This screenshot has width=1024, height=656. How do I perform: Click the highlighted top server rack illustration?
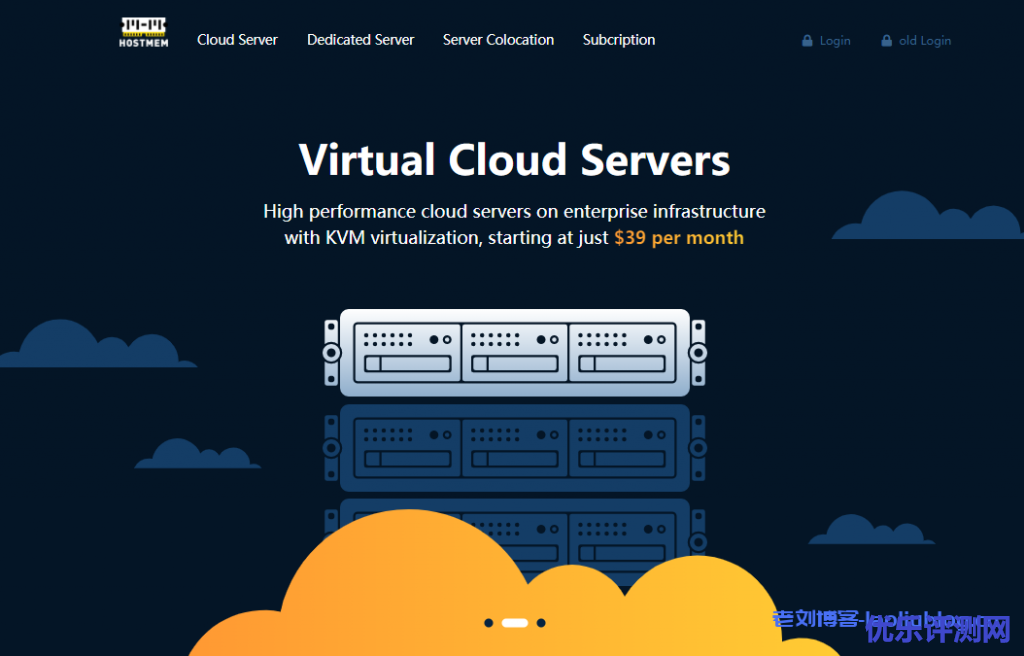[514, 353]
